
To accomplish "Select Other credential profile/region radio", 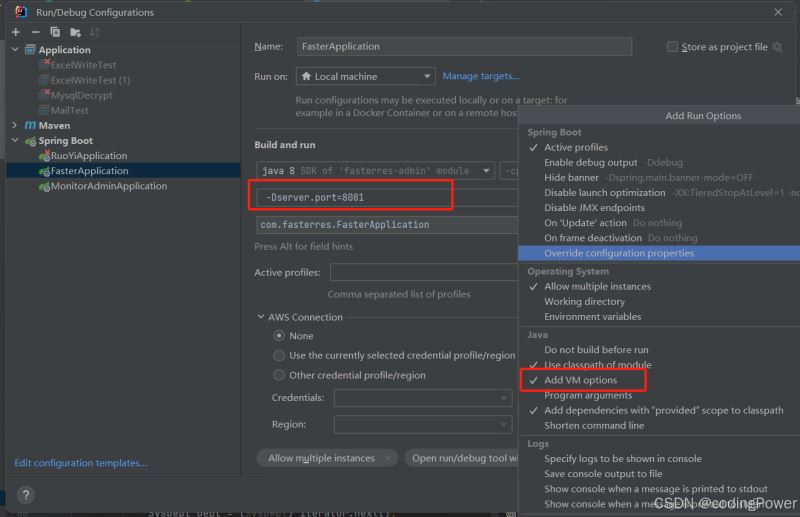I will click(x=279, y=375).
